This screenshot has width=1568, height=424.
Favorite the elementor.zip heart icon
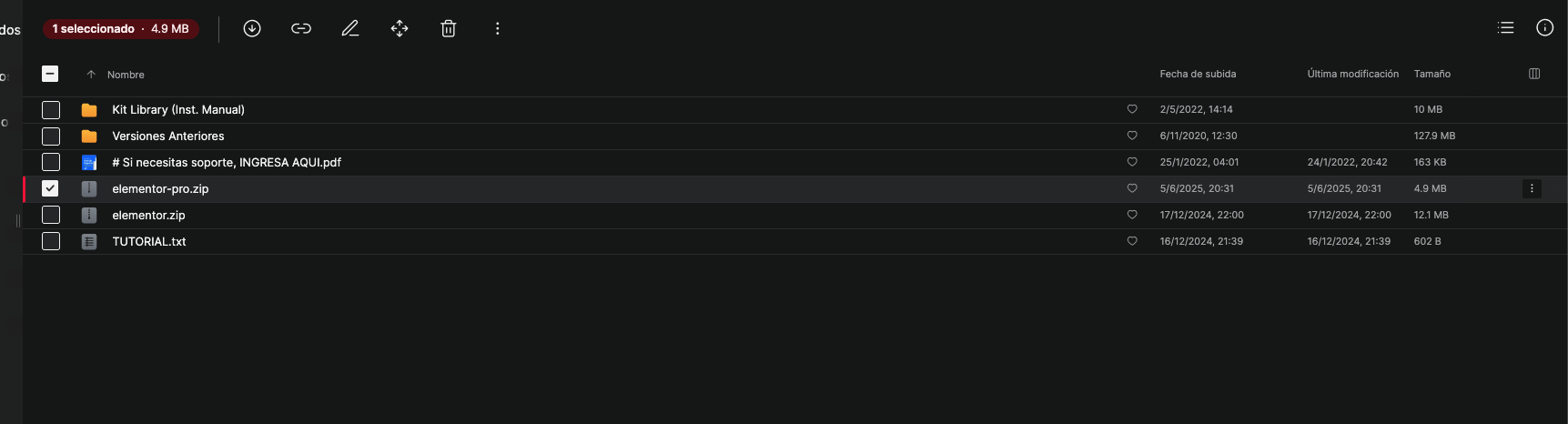1132,215
